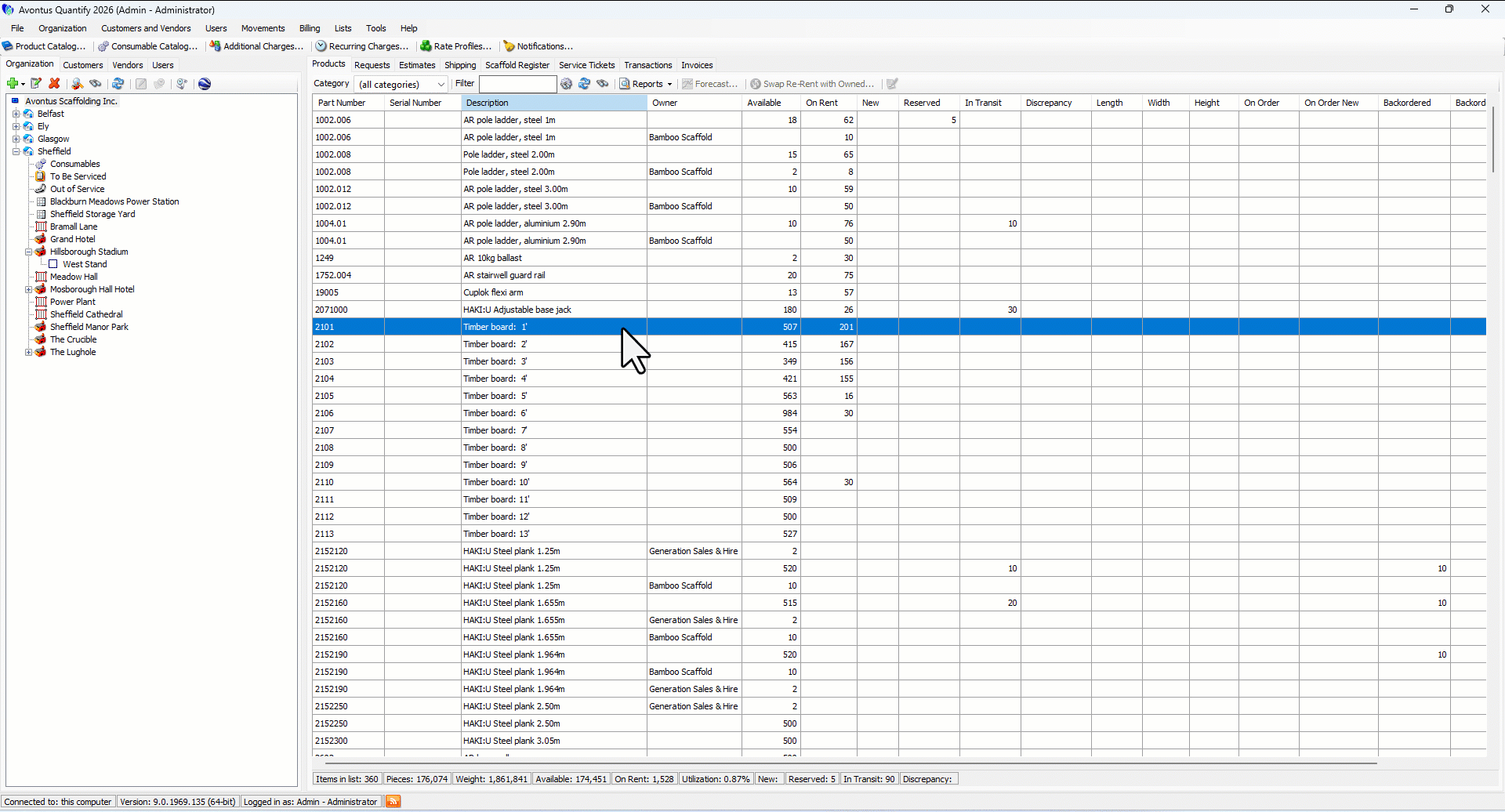The width and height of the screenshot is (1505, 812).
Task: Select the Timber board: 6' row
Action: (x=899, y=413)
